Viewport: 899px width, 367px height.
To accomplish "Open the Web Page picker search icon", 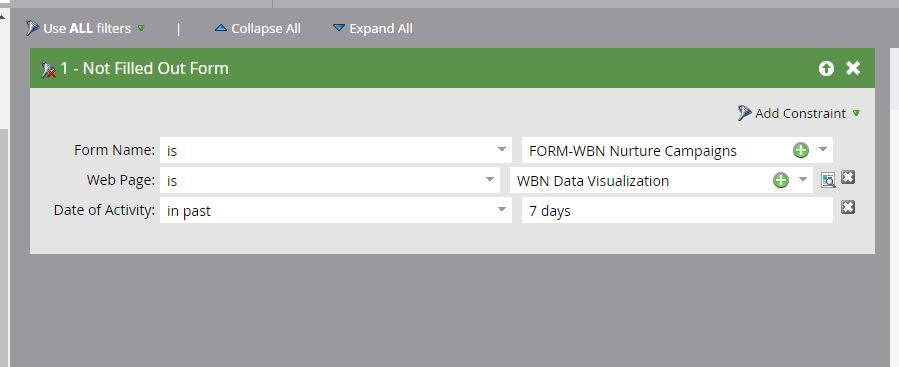I will (828, 180).
